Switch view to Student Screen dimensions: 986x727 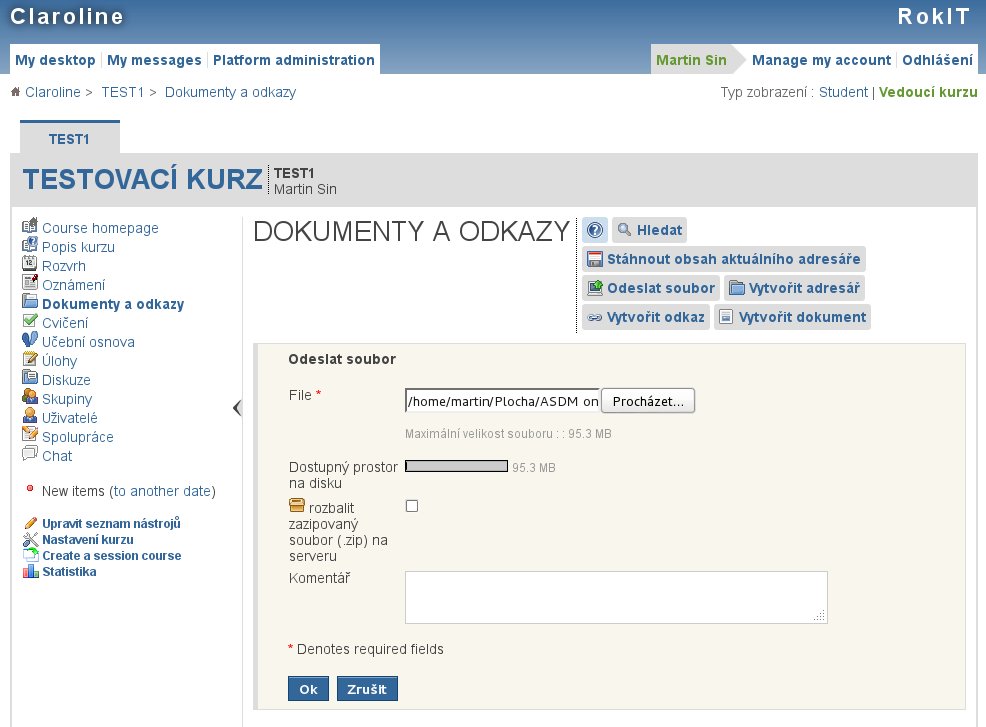tap(843, 92)
